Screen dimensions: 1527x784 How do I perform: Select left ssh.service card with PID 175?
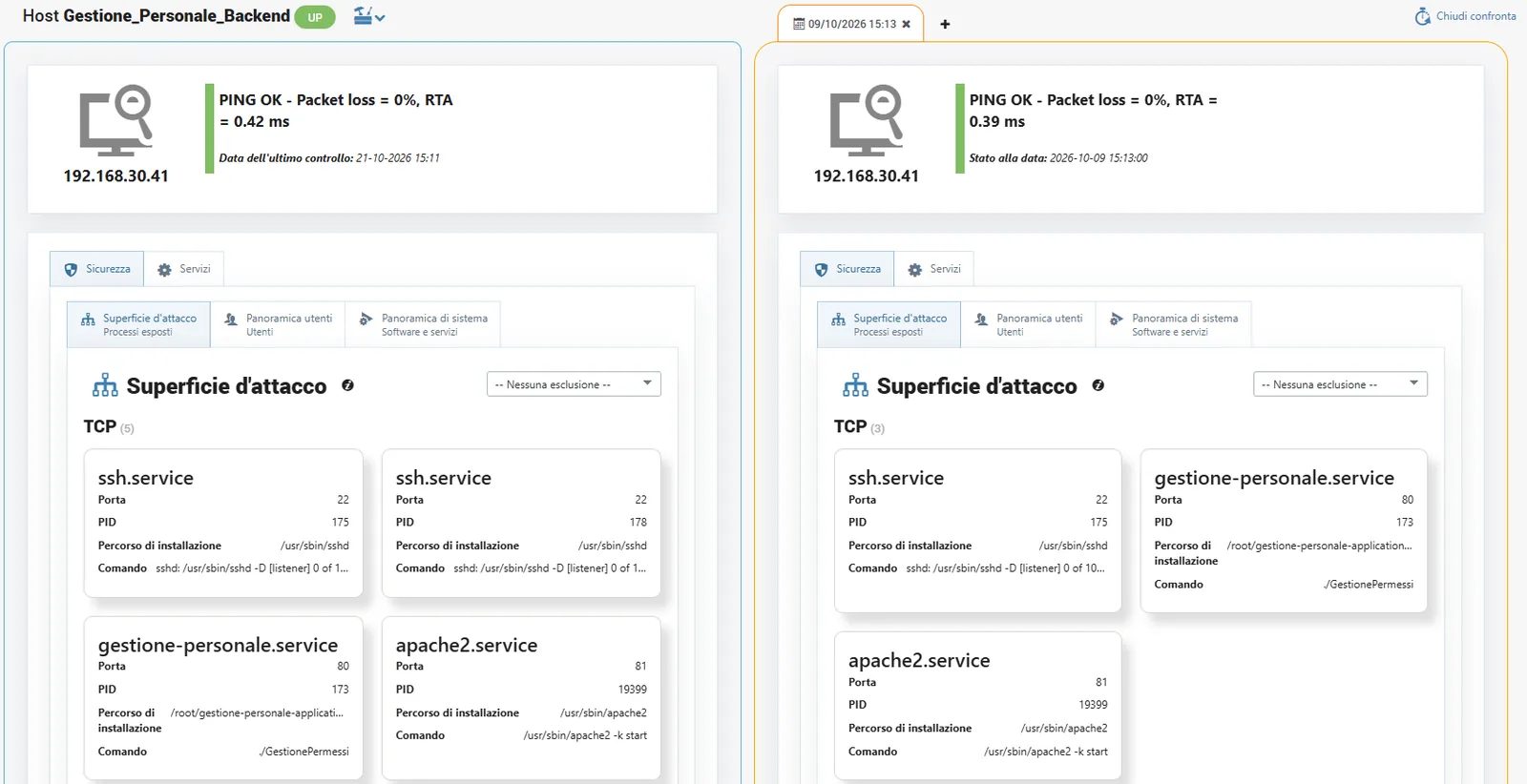coord(223,523)
